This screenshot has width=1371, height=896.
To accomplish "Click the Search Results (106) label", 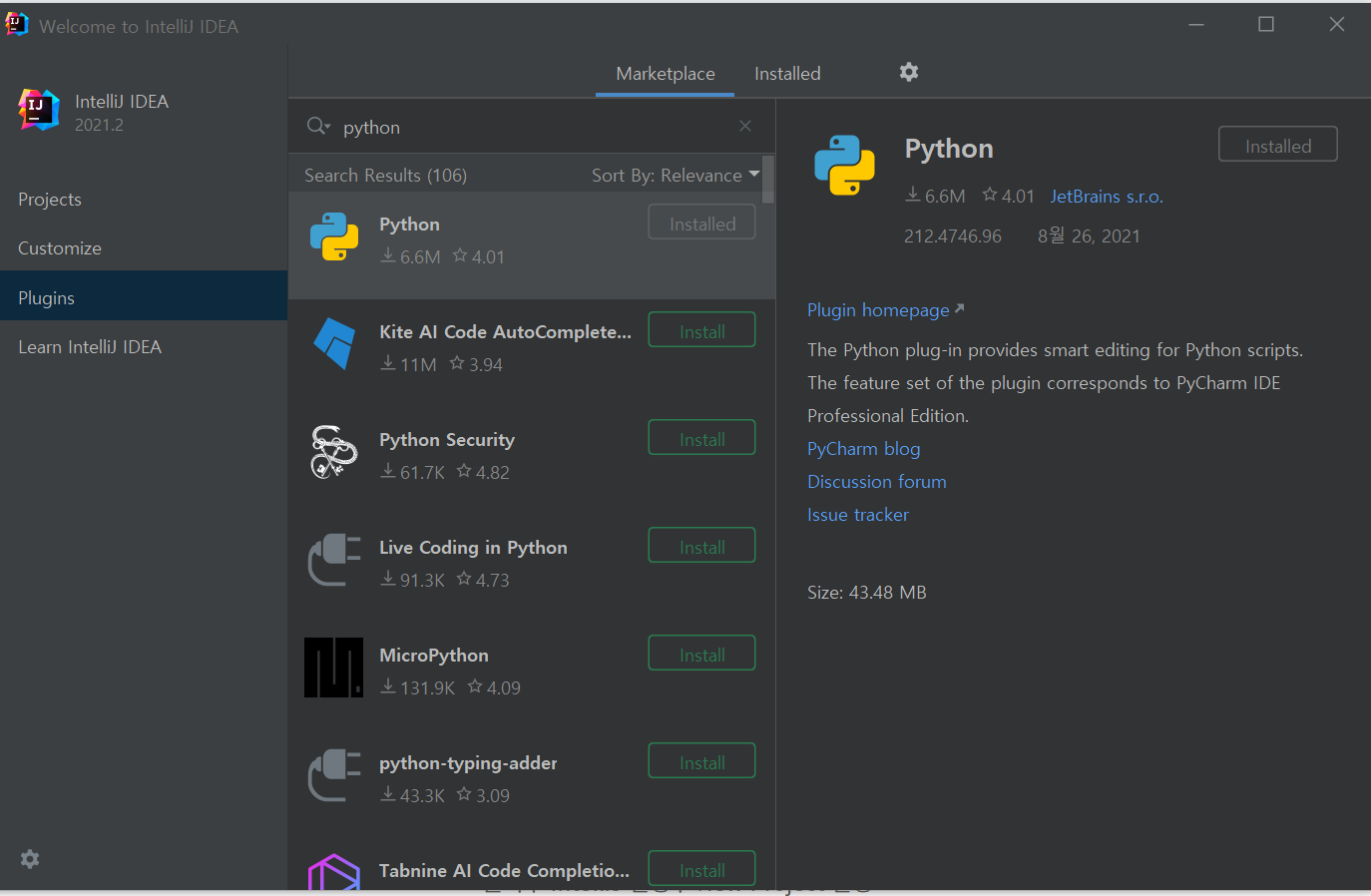I will 385,176.
